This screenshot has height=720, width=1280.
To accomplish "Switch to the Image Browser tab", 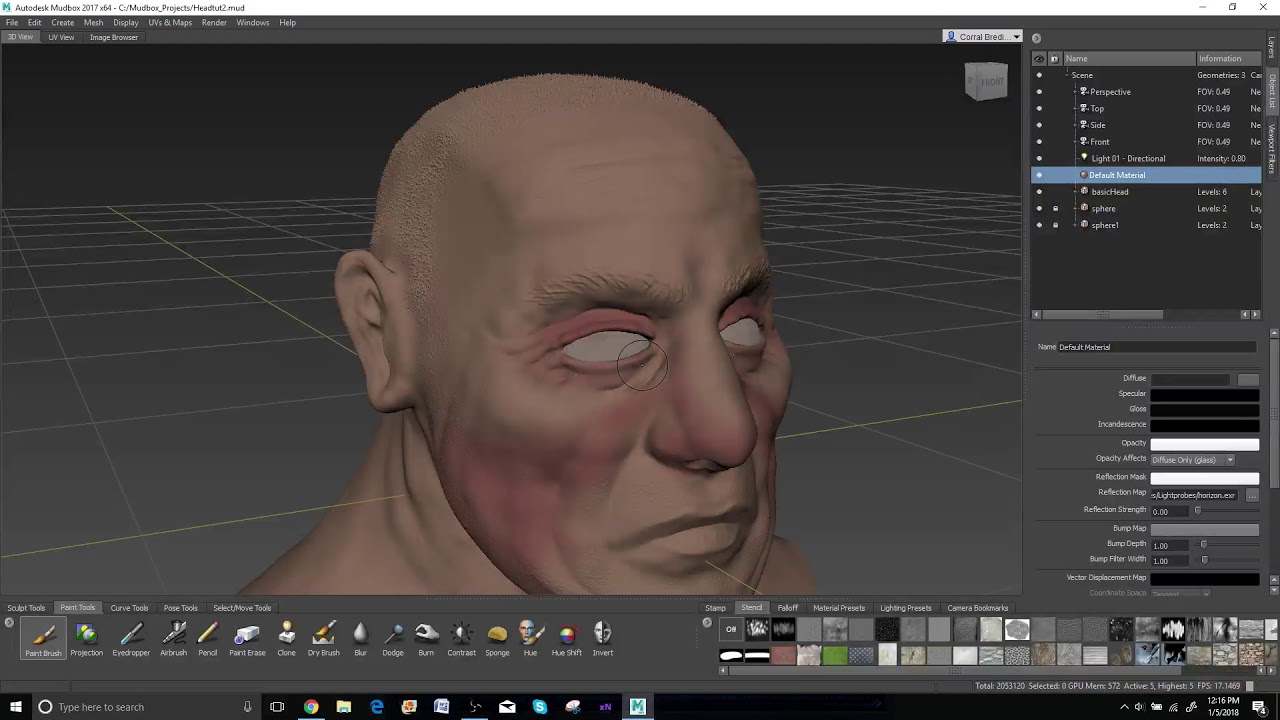I will pos(114,37).
